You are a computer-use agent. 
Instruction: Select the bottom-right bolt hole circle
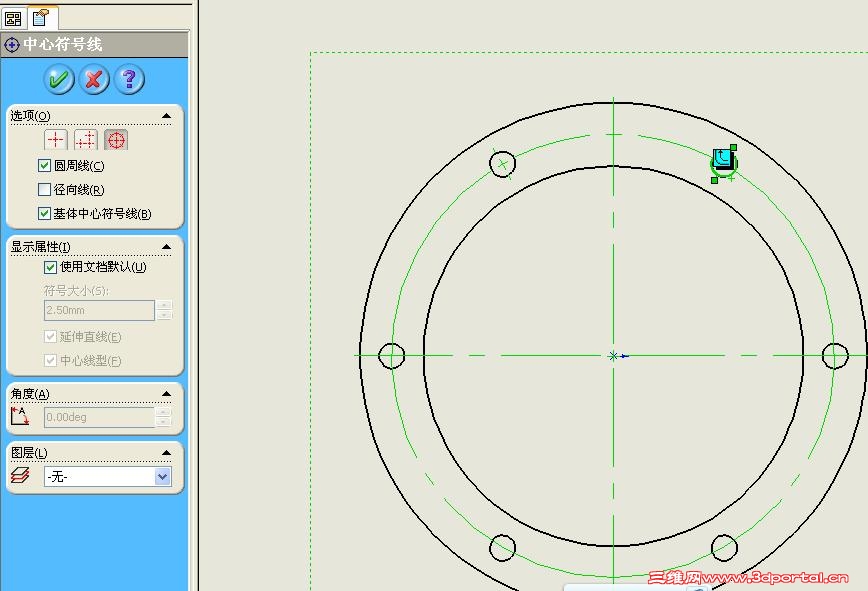coord(724,548)
